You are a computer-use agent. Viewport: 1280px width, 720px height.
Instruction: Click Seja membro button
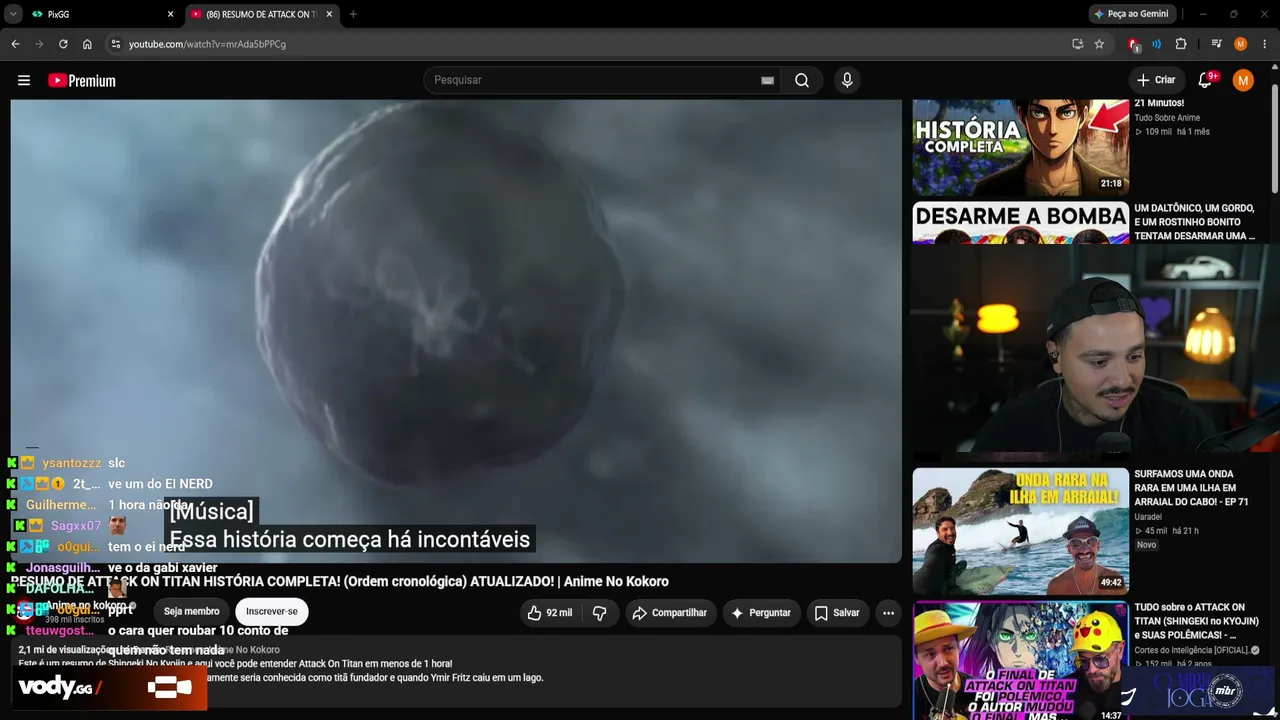tap(191, 612)
